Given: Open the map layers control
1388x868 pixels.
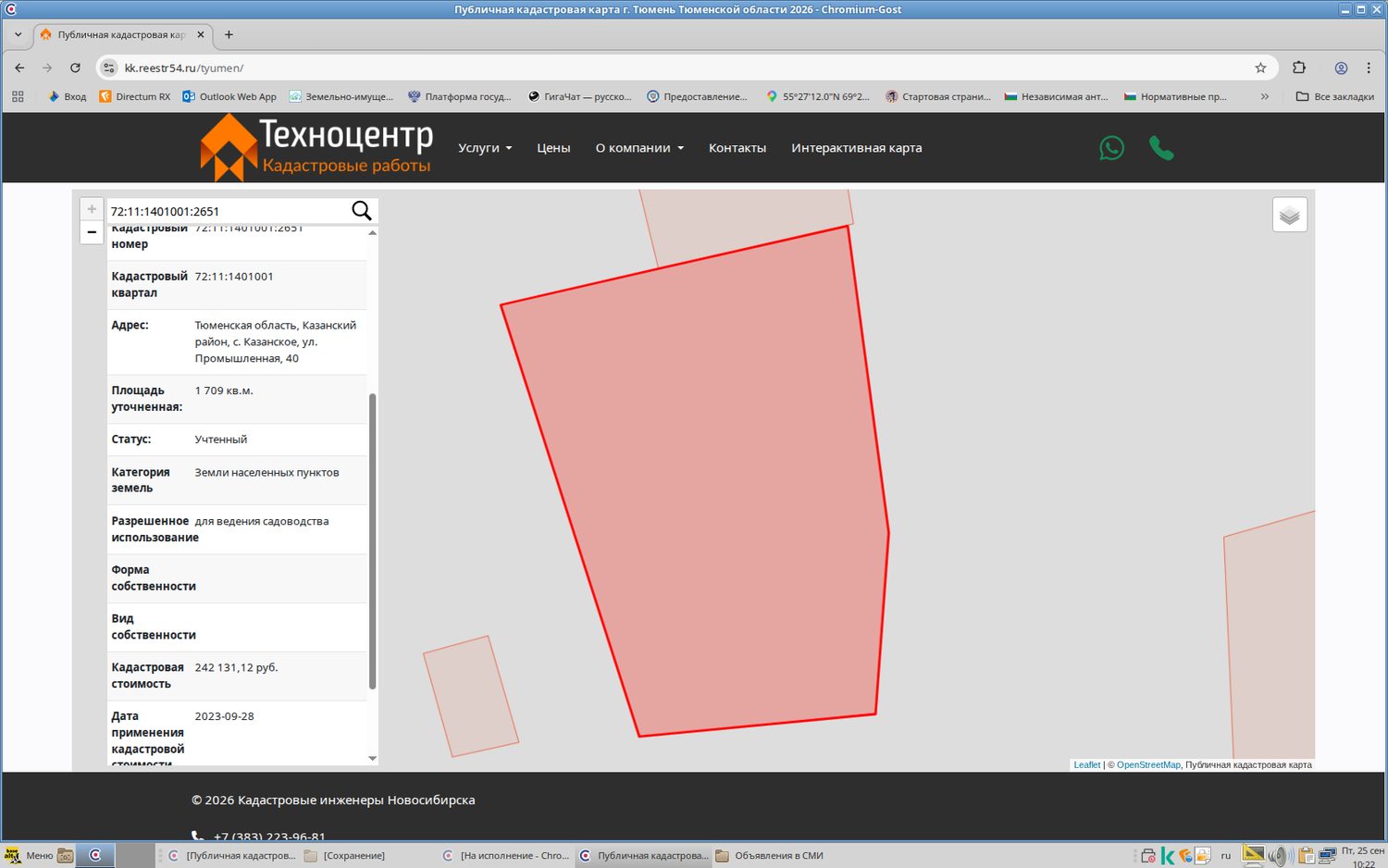Looking at the screenshot, I should pos(1289,215).
